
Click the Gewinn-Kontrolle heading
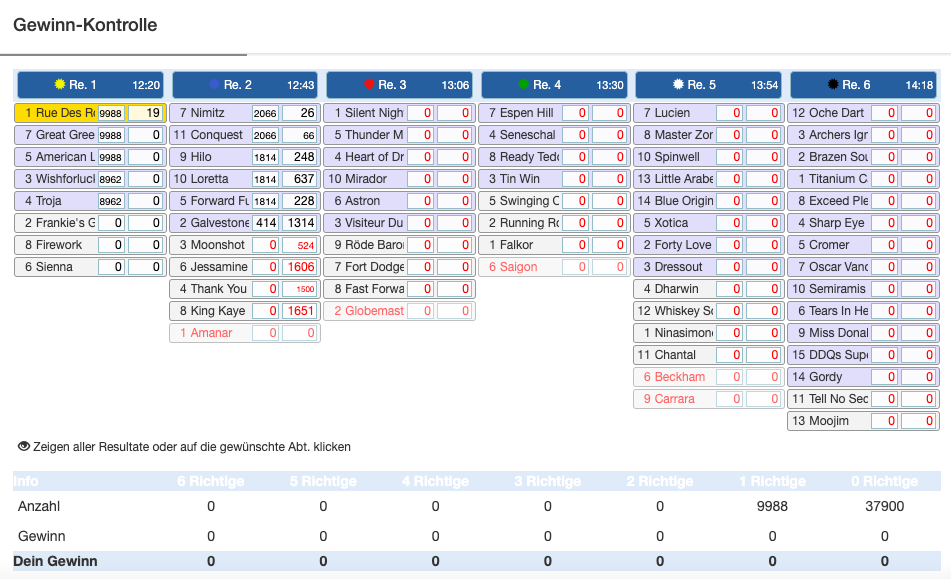[x=85, y=25]
